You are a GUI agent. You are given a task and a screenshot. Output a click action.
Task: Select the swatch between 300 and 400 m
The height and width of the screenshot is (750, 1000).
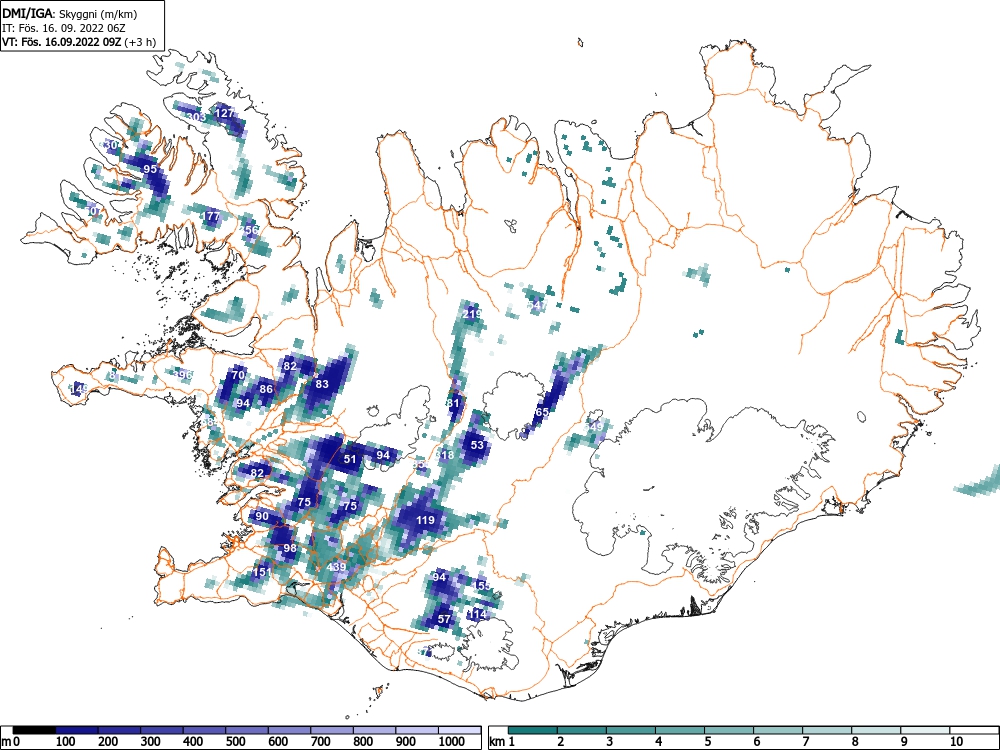pyautogui.click(x=163, y=730)
